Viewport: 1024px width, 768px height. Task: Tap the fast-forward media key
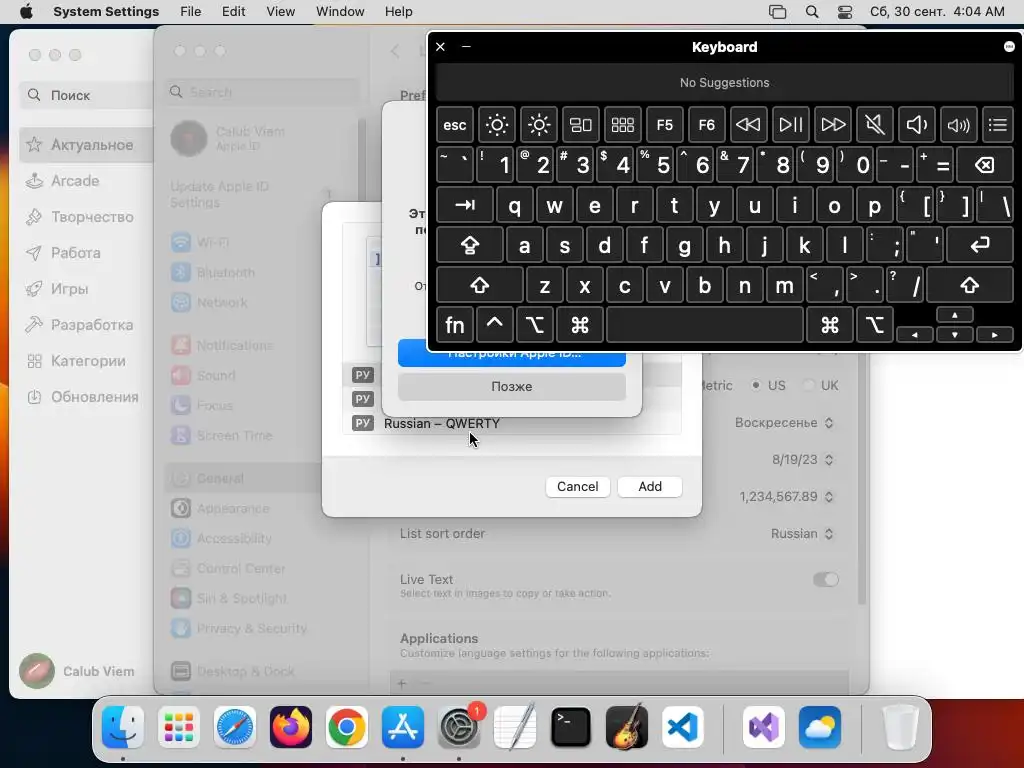tap(833, 125)
